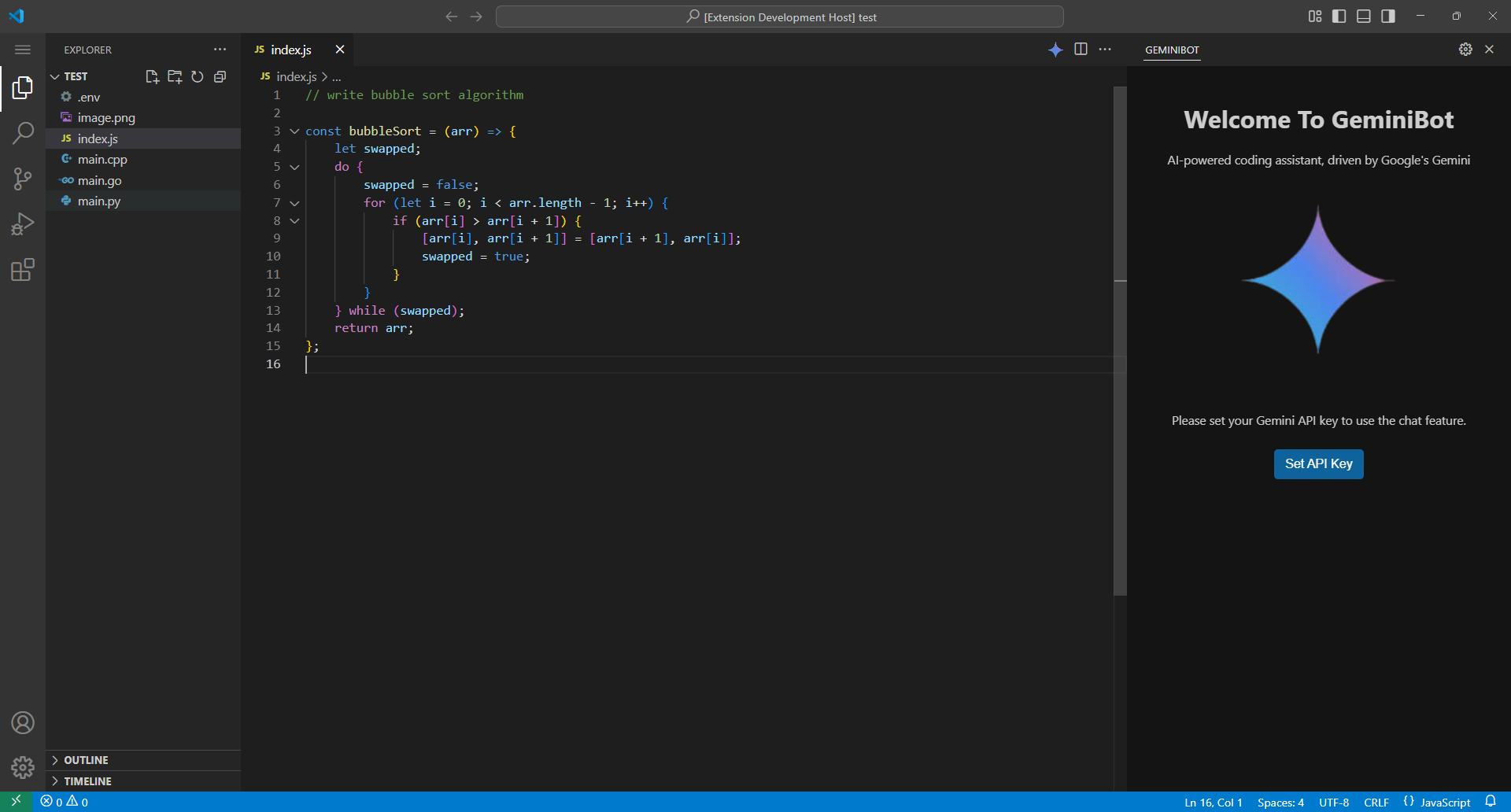Open Source Control view
1511x812 pixels.
23,179
